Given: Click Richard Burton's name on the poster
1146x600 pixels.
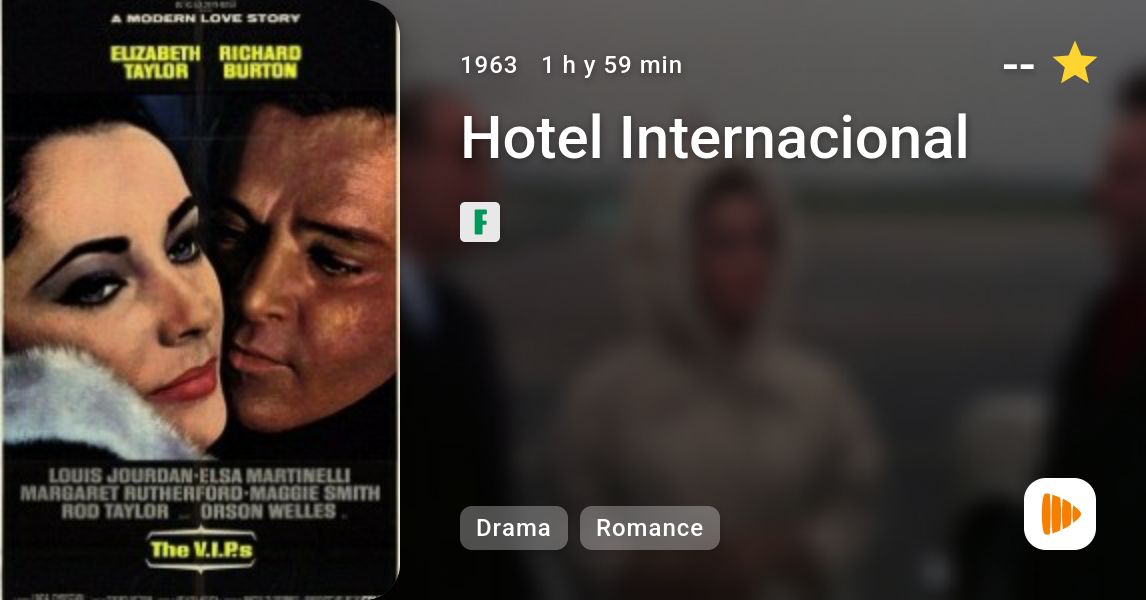Looking at the screenshot, I should point(260,62).
